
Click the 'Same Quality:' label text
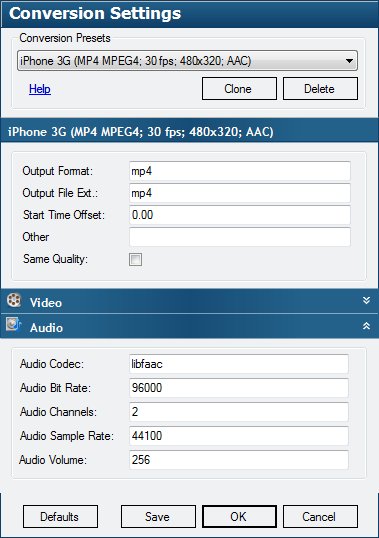coord(55,259)
